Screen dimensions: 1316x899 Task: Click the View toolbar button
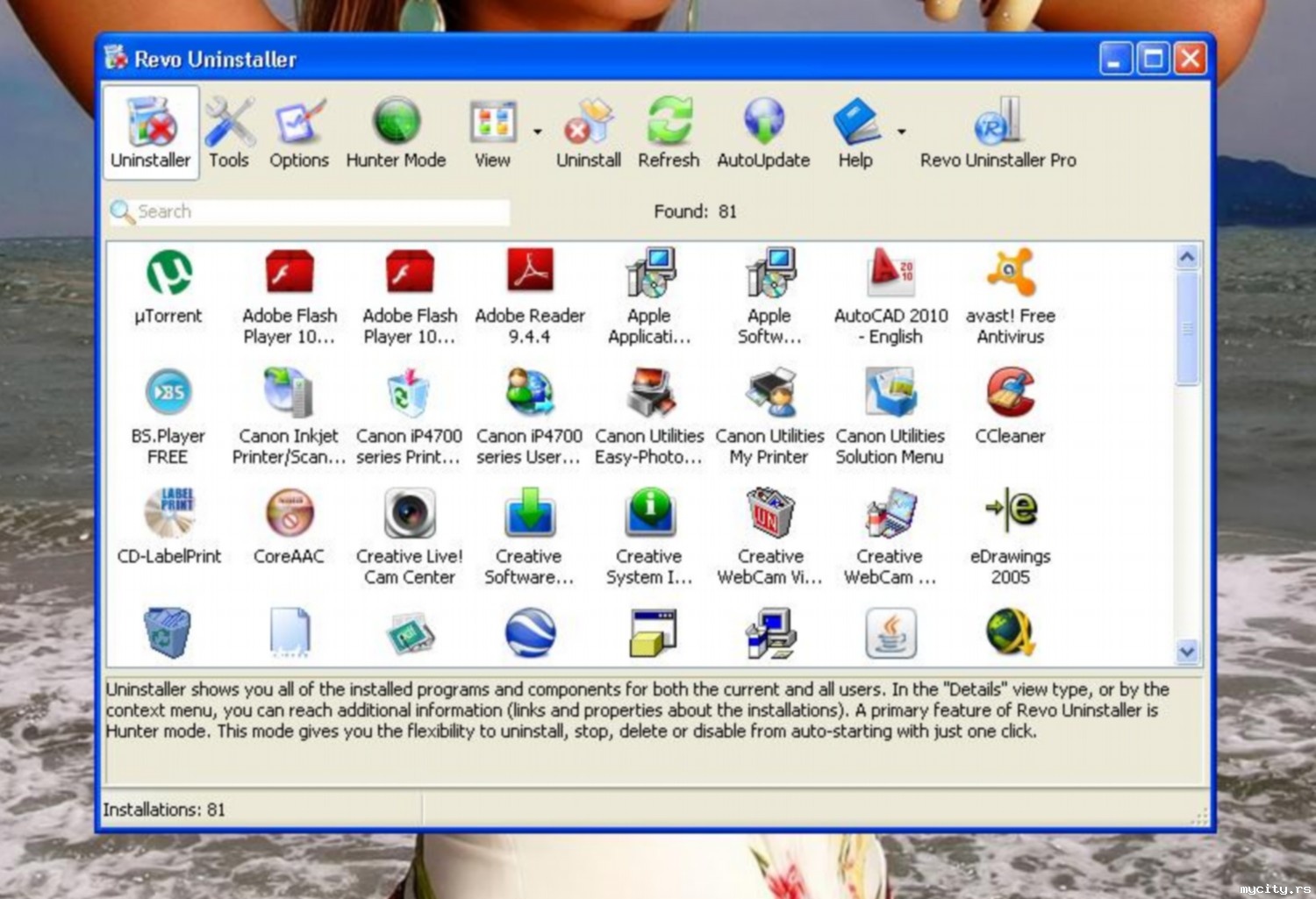[x=492, y=133]
